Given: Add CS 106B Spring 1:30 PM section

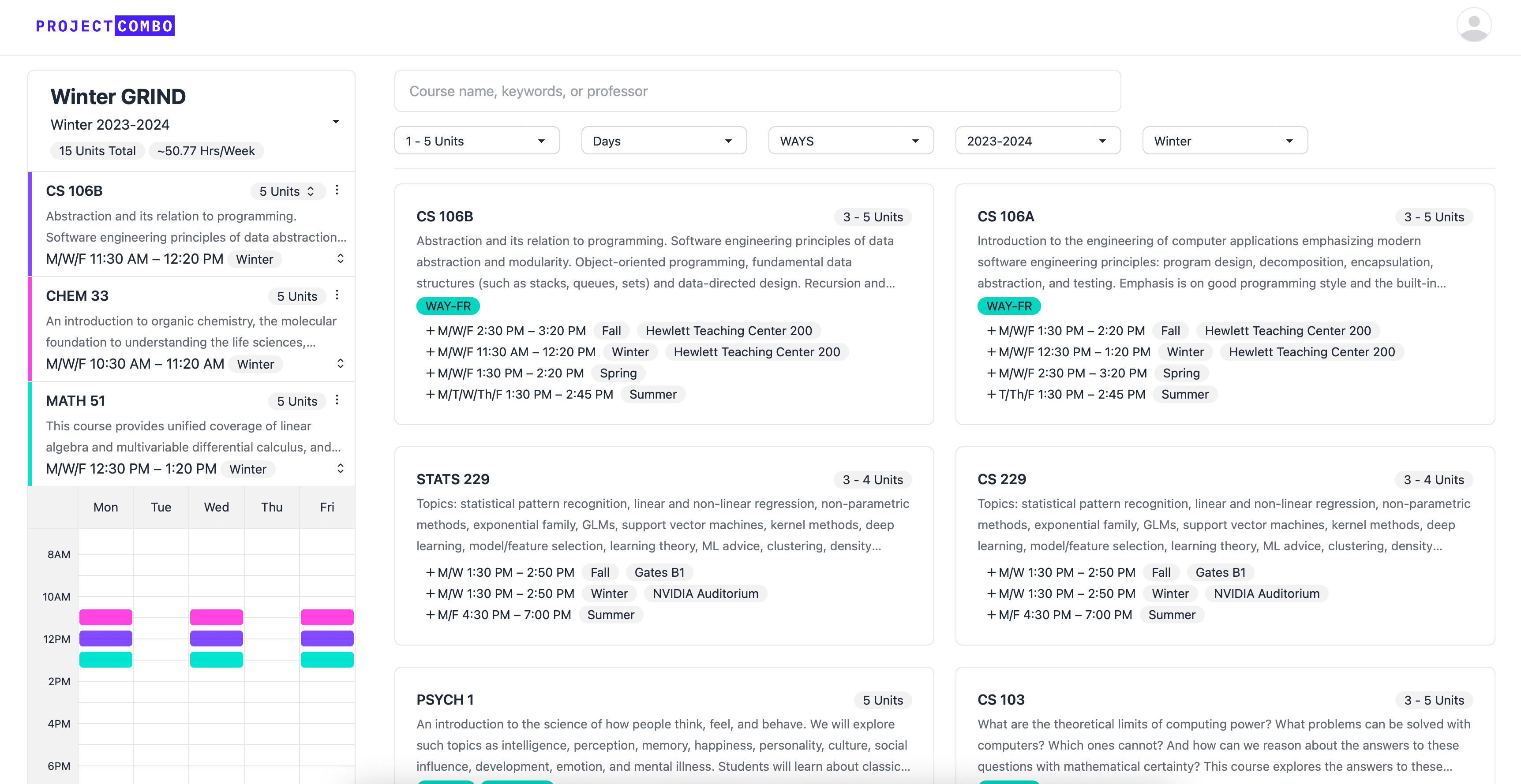Looking at the screenshot, I should pos(431,373).
